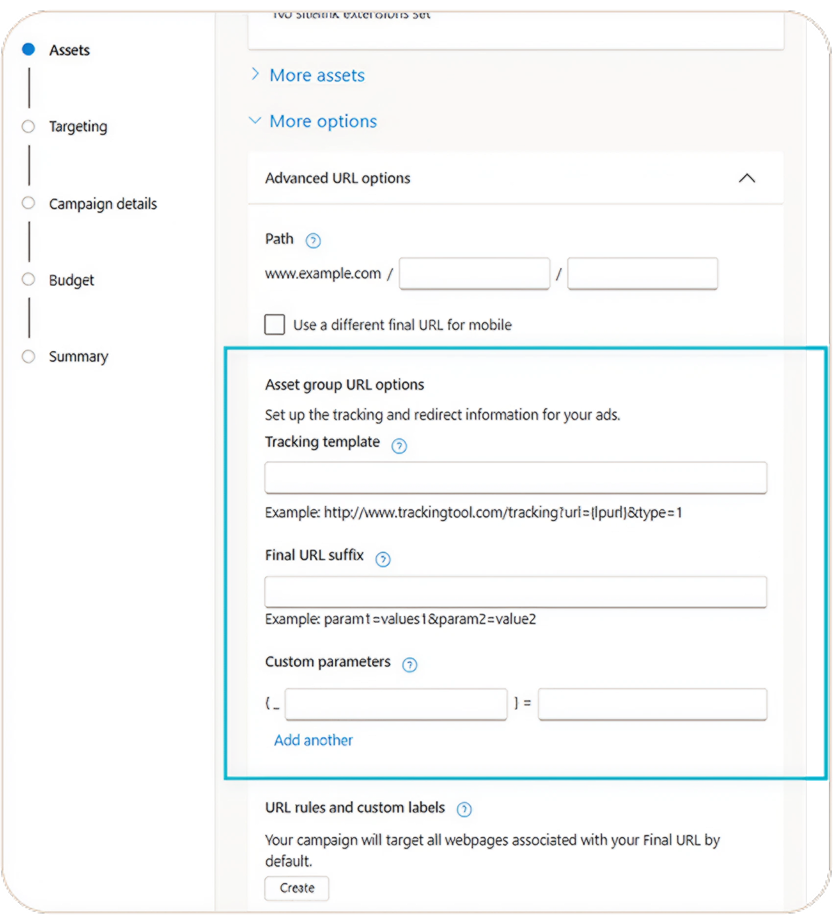Select the Summary step radio
This screenshot has height=924, width=833.
pyautogui.click(x=29, y=356)
